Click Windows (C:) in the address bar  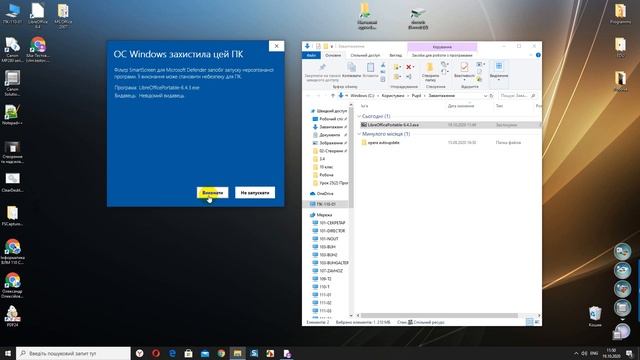click(x=362, y=96)
